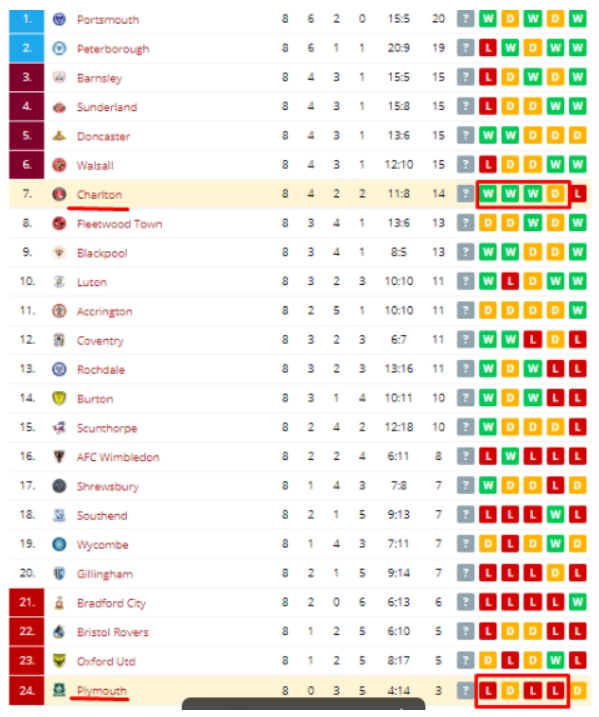The height and width of the screenshot is (717, 599).
Task: Click Charlton's most recent red L result
Action: [578, 194]
